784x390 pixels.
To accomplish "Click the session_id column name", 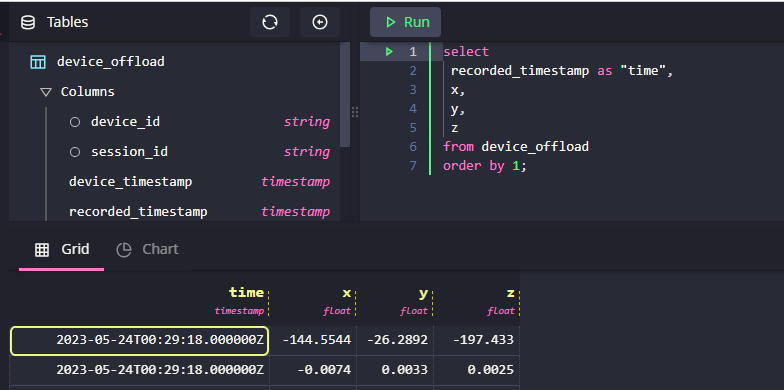I will (130, 152).
